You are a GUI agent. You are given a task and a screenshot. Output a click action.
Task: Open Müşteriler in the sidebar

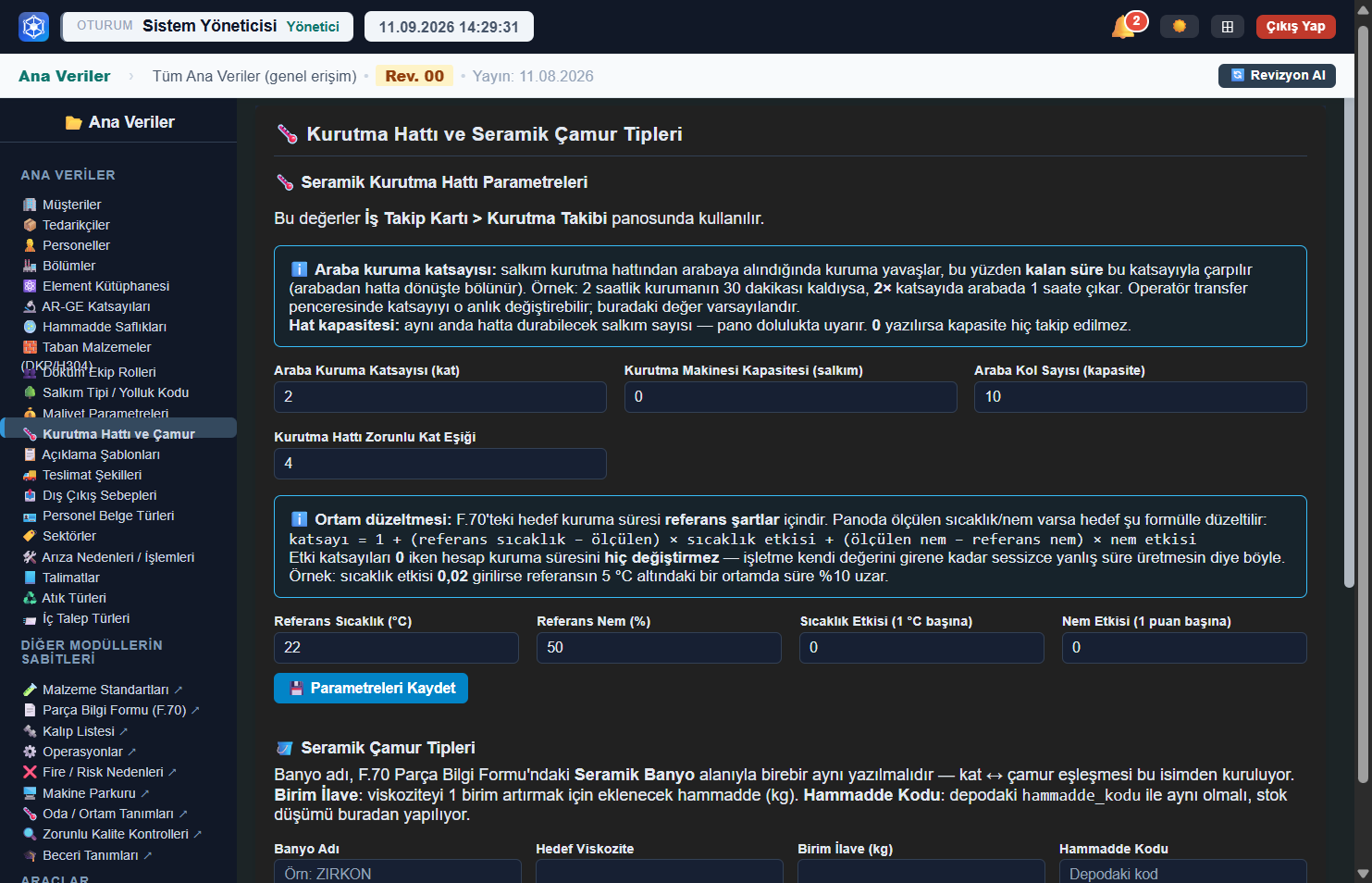point(72,205)
